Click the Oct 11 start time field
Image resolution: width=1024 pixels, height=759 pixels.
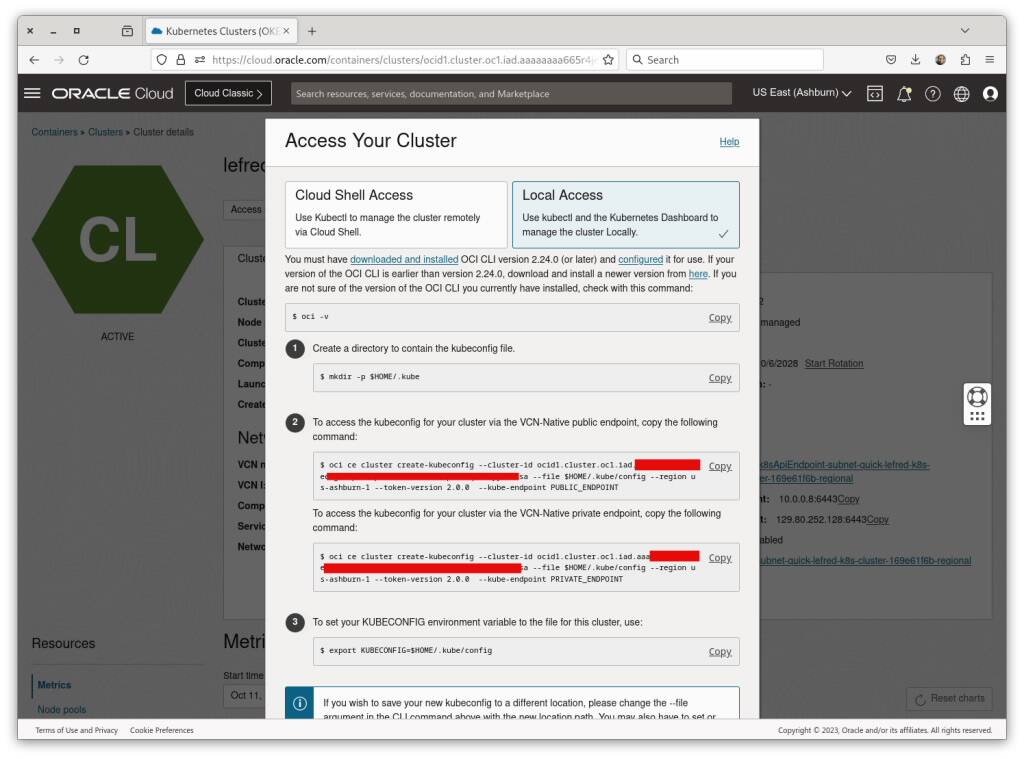pos(245,696)
